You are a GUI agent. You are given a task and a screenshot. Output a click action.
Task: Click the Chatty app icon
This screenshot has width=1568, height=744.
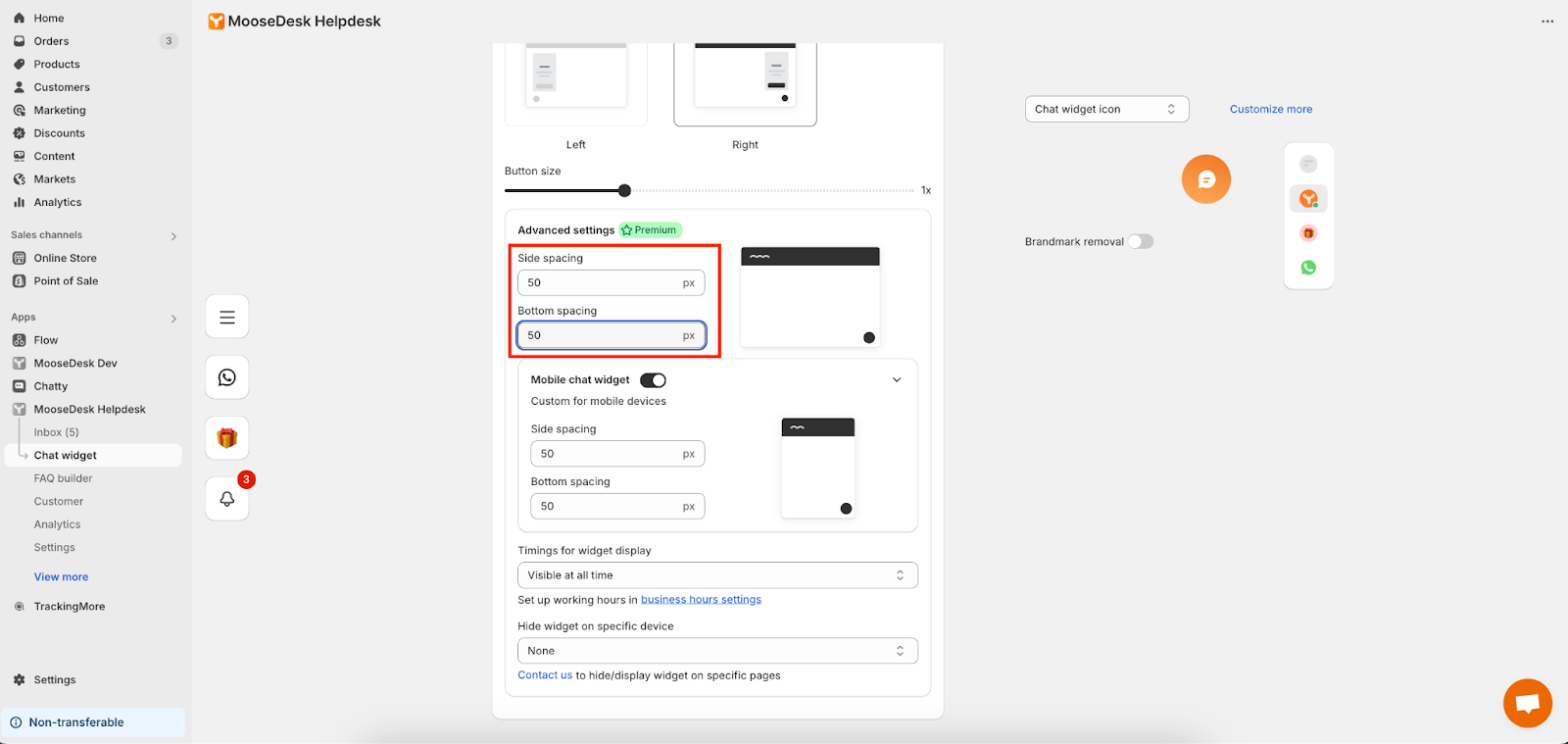(x=19, y=386)
